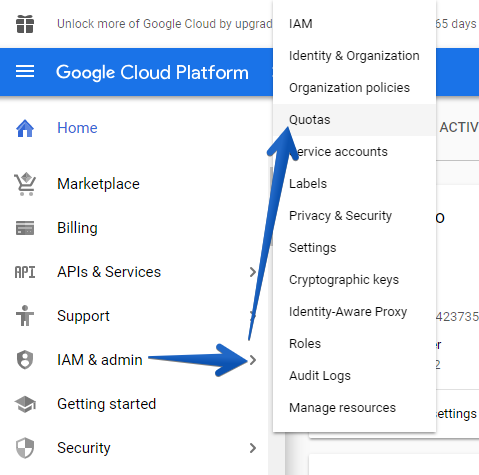This screenshot has width=479, height=475.
Task: Open APIs & Services sidebar entry
Action: (109, 272)
